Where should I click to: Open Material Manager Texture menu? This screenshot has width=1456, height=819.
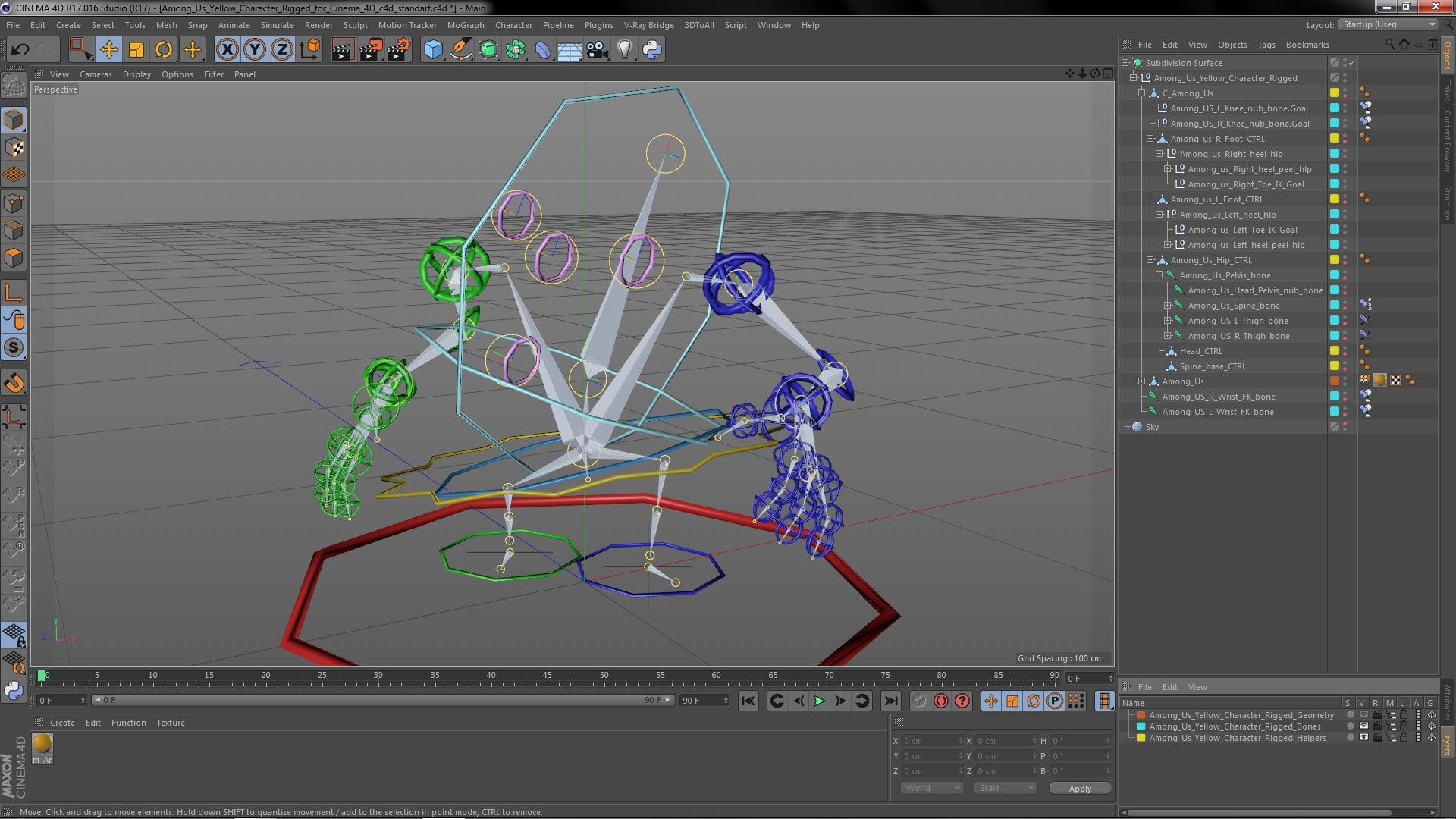coord(170,723)
